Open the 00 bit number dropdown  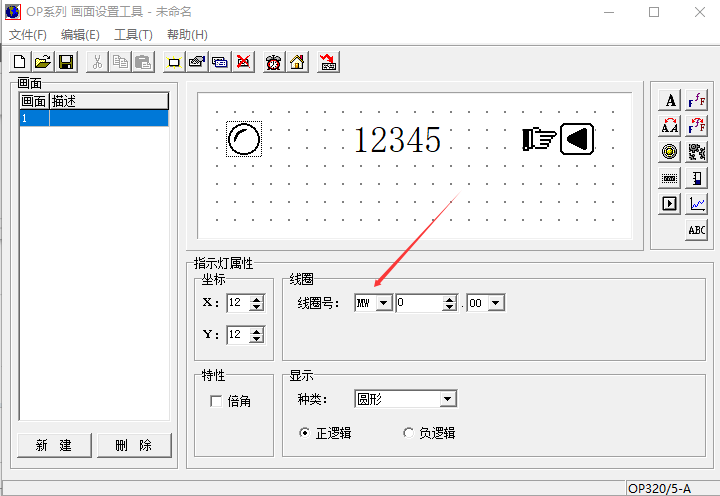(x=496, y=303)
